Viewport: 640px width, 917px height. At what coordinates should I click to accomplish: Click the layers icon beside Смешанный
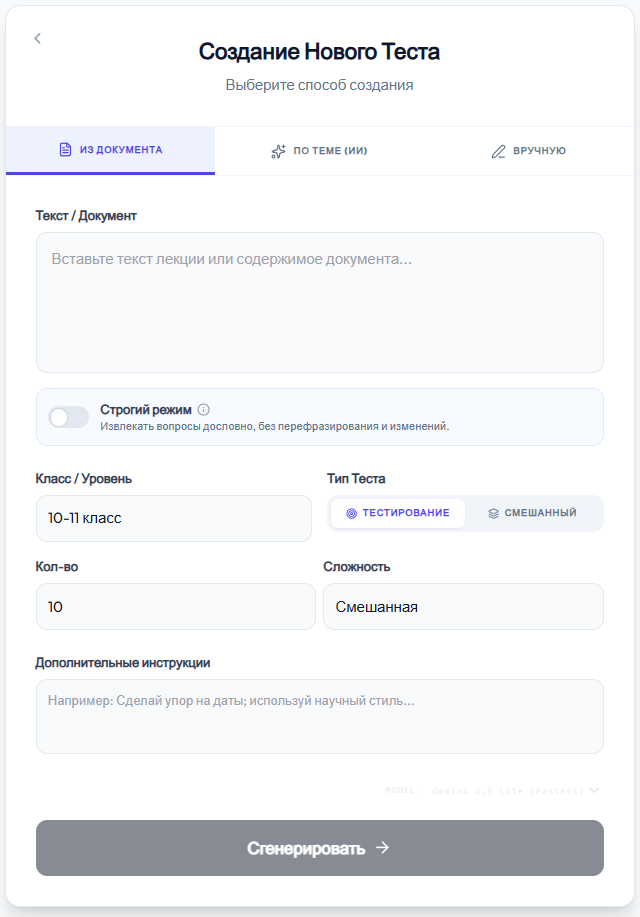(x=494, y=513)
